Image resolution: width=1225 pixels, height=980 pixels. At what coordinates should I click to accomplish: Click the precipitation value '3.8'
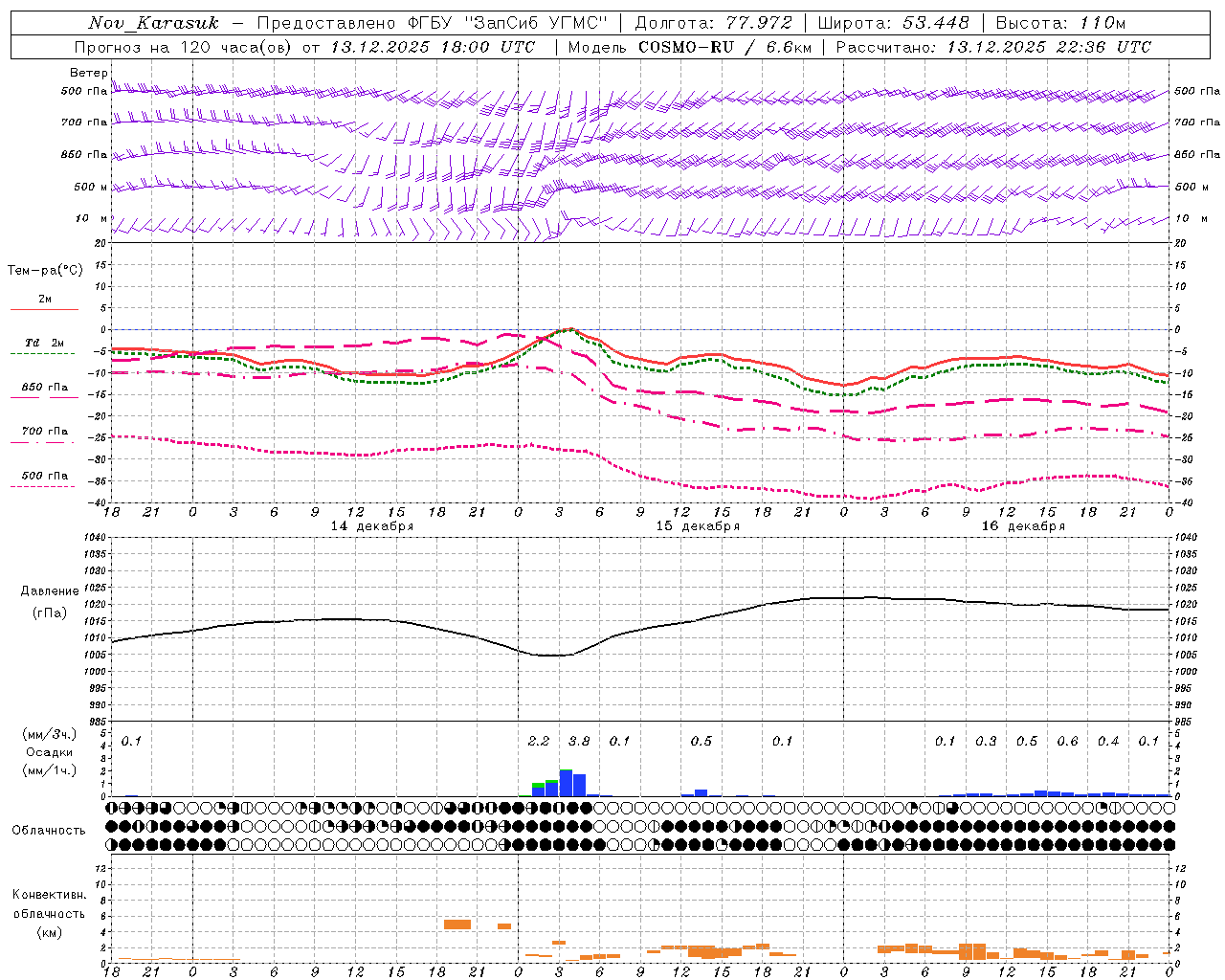(579, 741)
